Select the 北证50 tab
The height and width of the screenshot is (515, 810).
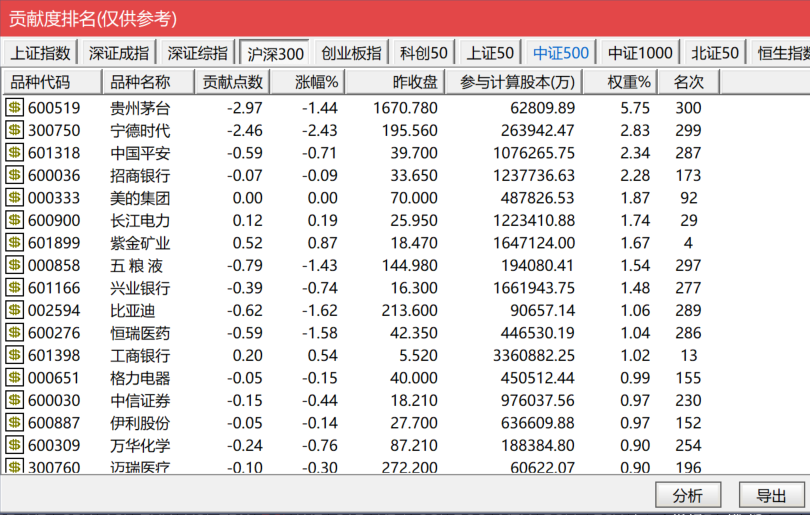click(715, 53)
